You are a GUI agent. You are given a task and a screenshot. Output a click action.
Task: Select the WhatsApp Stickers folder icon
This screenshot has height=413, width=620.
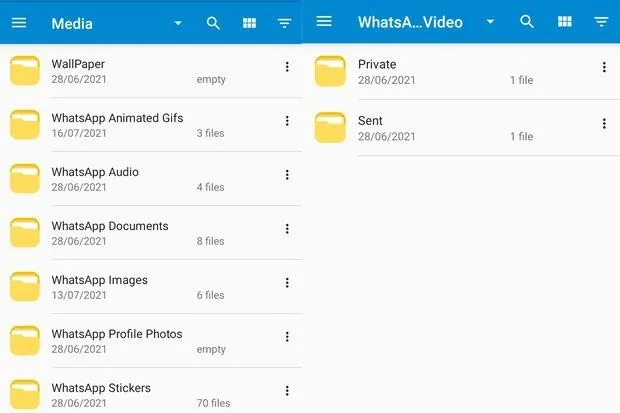(x=25, y=394)
